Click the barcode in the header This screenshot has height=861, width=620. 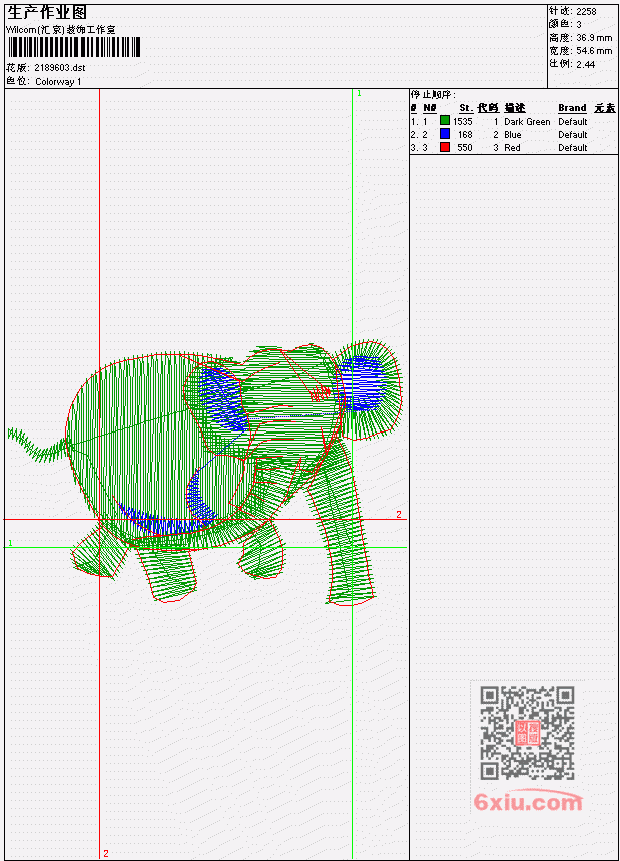(x=74, y=47)
